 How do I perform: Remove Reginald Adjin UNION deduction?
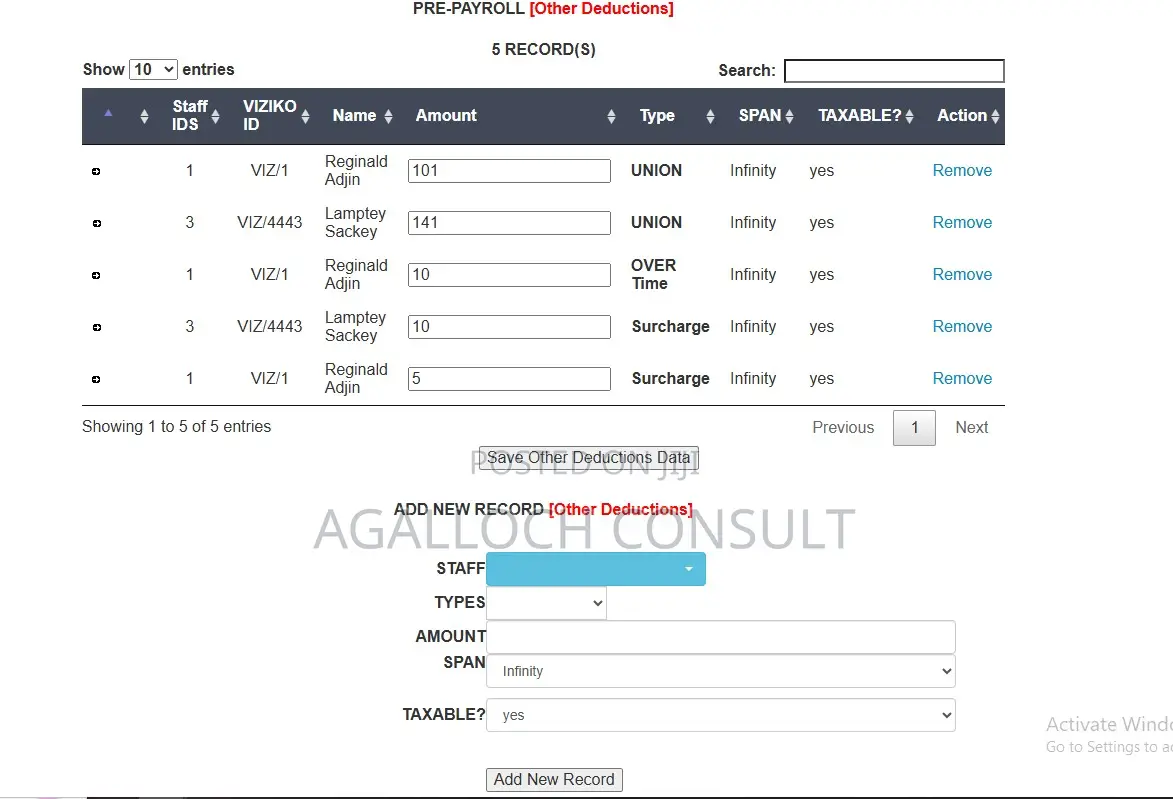[962, 171]
